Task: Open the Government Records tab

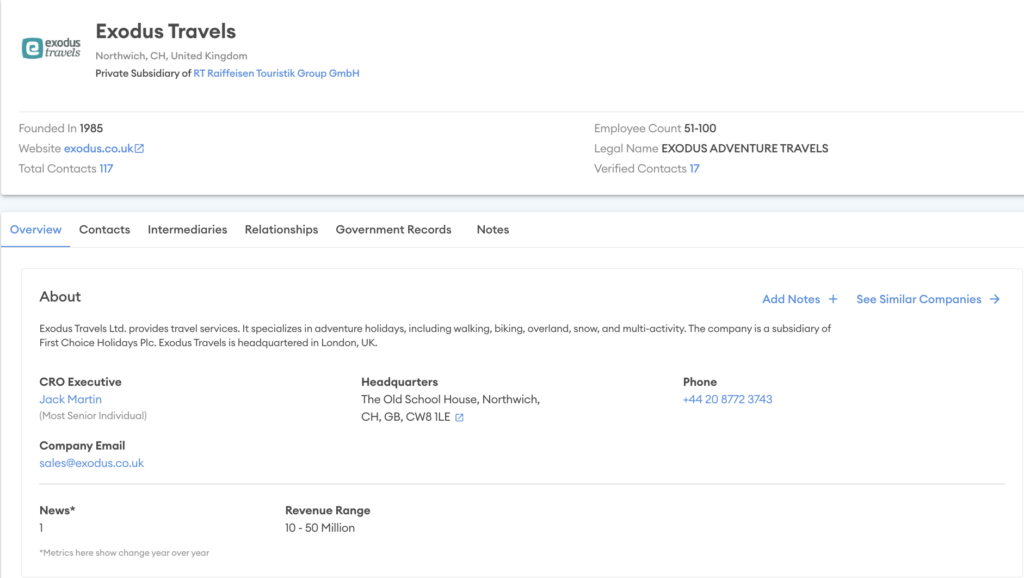Action: (393, 229)
